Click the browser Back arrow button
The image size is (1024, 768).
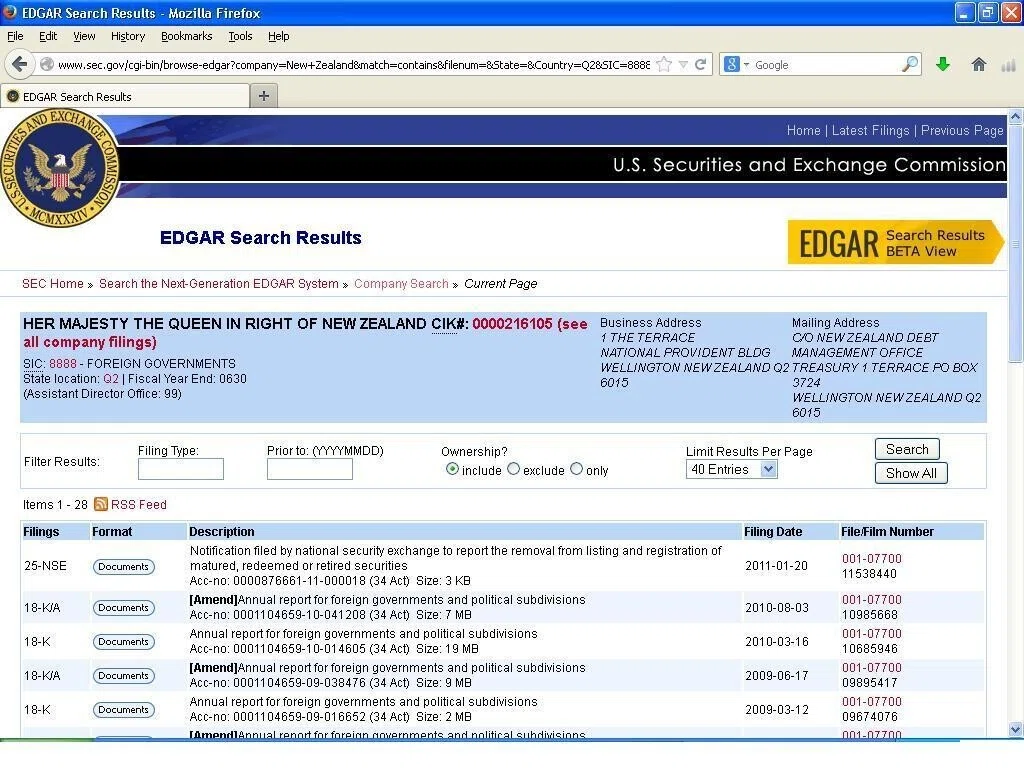tap(20, 64)
